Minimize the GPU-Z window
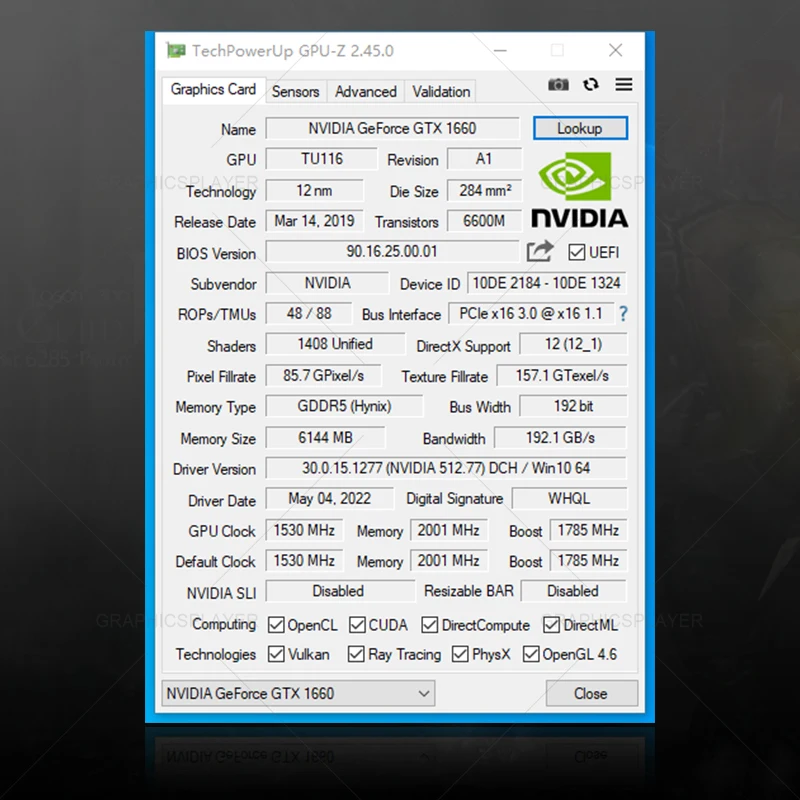This screenshot has height=800, width=800. pyautogui.click(x=500, y=51)
